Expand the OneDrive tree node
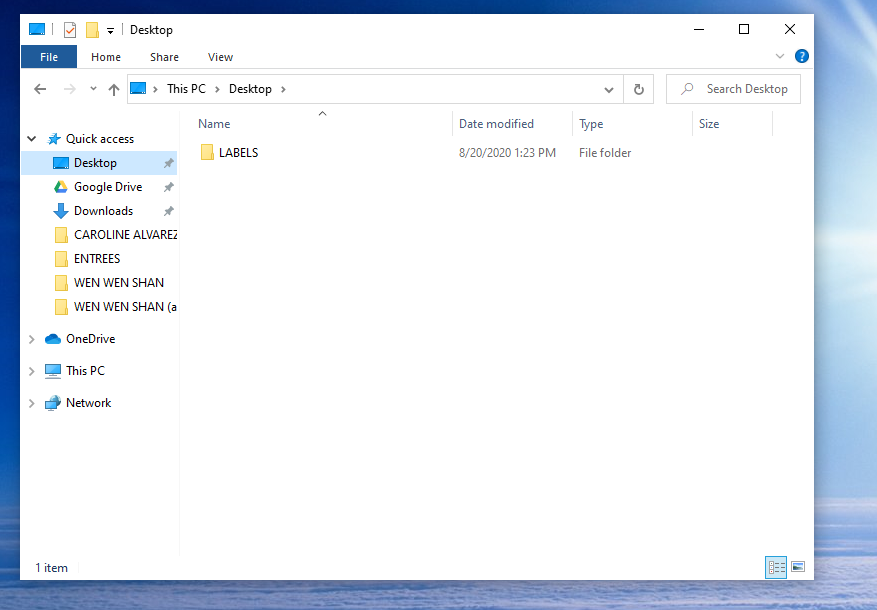Screen dimensions: 877x610 point(32,339)
